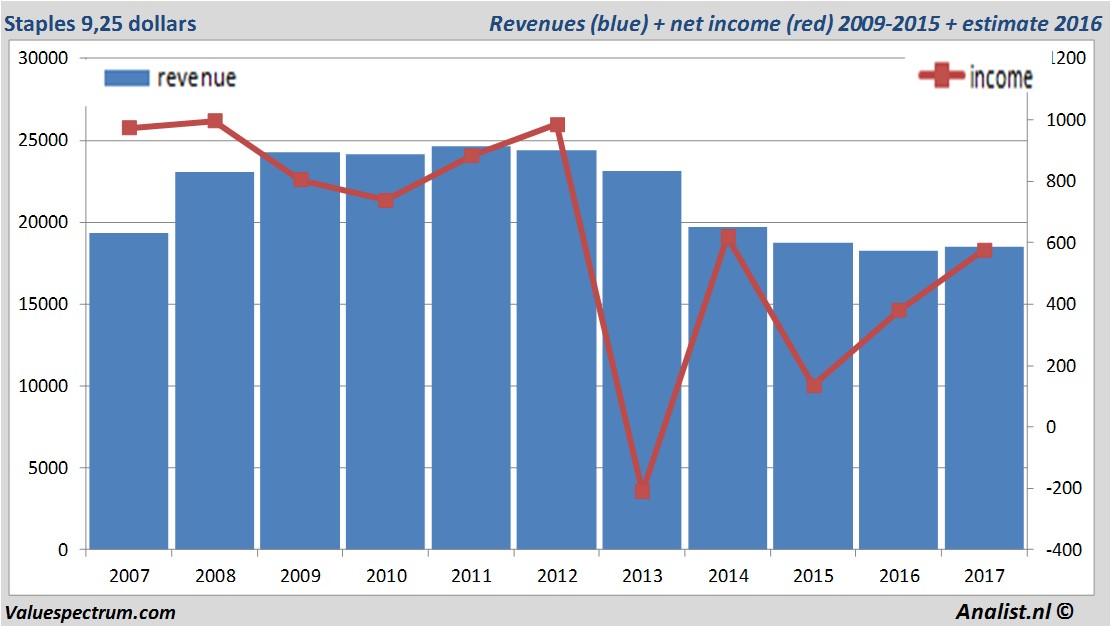This screenshot has width=1111, height=627.
Task: Click the x-axis year label 2007
Action: pyautogui.click(x=129, y=575)
